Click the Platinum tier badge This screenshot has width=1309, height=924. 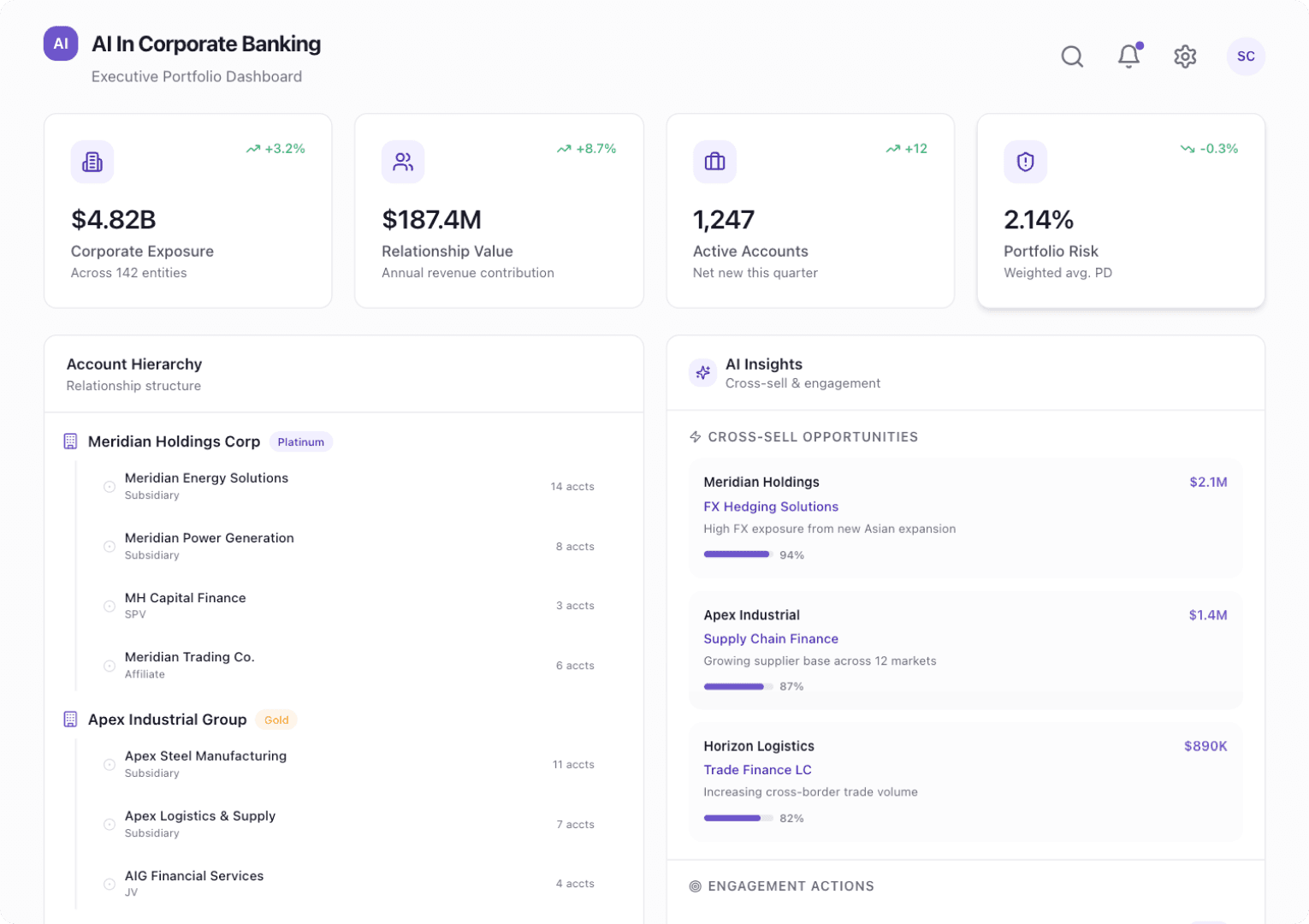click(x=300, y=441)
